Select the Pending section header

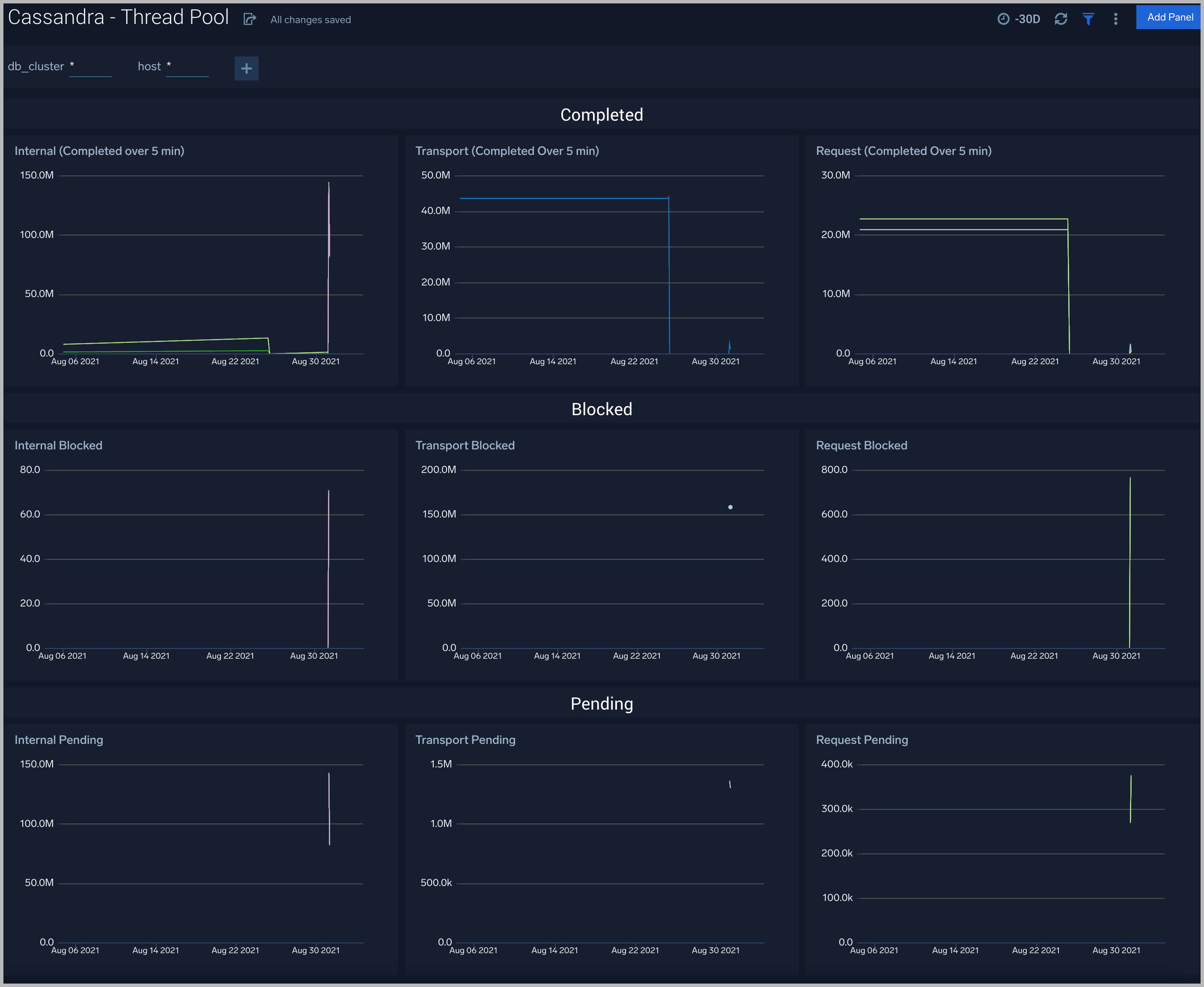(x=601, y=703)
